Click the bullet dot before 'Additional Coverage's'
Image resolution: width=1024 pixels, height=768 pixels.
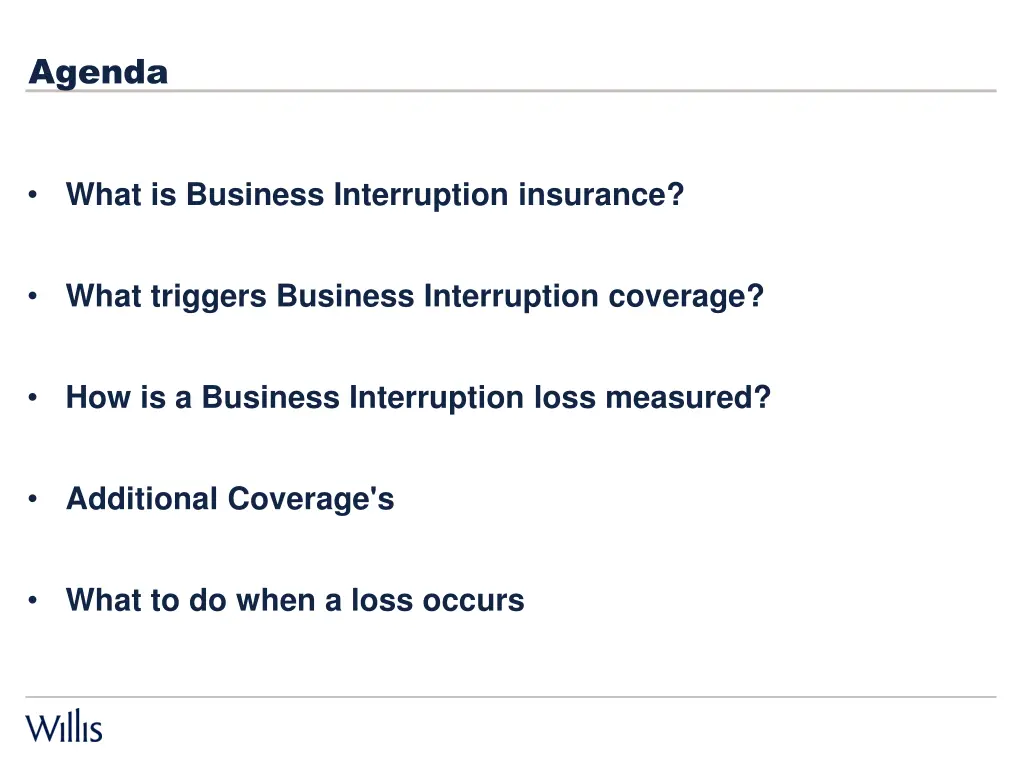(x=33, y=499)
